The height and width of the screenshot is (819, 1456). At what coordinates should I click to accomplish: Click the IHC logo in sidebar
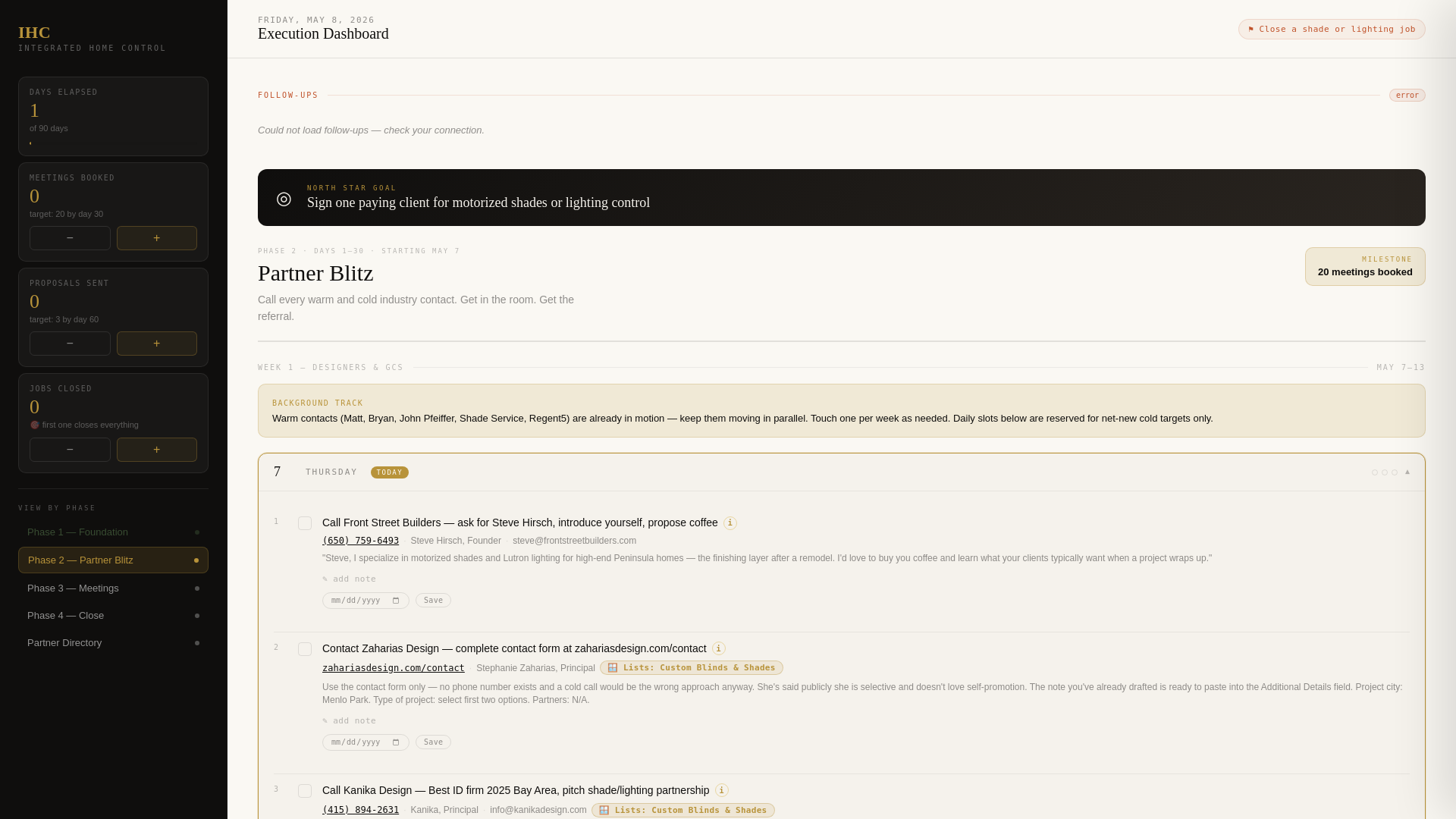click(x=34, y=33)
